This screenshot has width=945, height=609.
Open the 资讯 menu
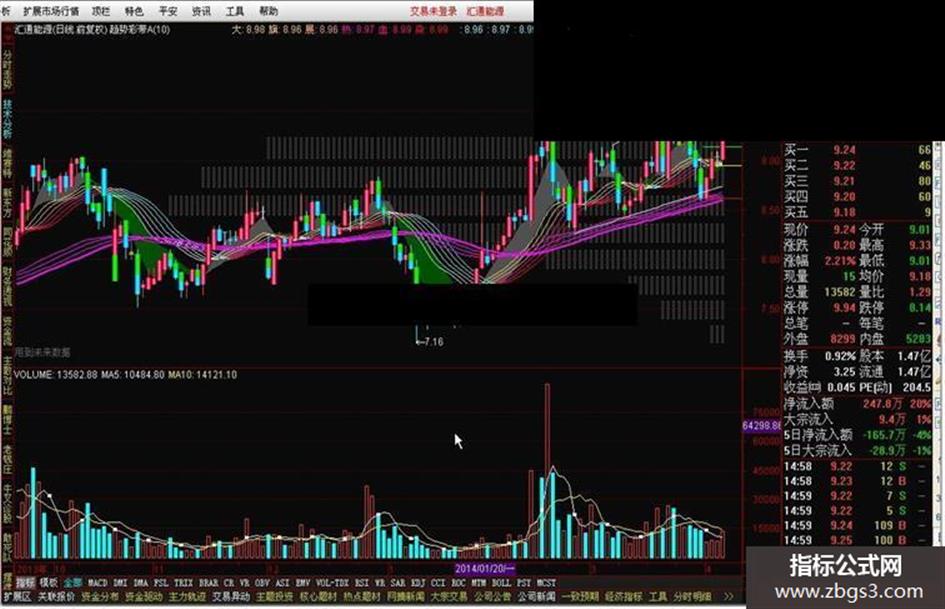pyautogui.click(x=201, y=11)
